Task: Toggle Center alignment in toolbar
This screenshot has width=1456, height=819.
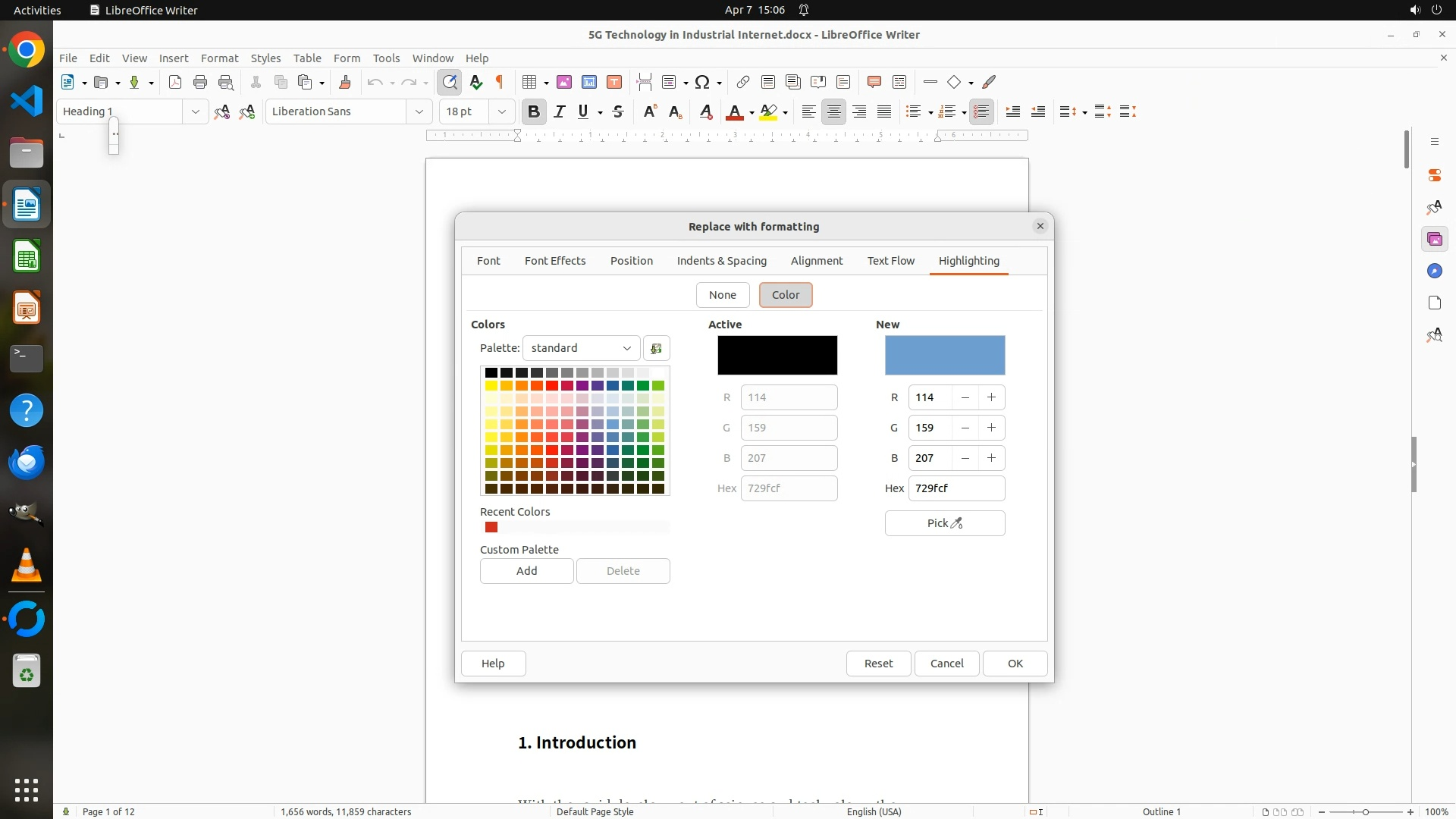Action: tap(834, 111)
